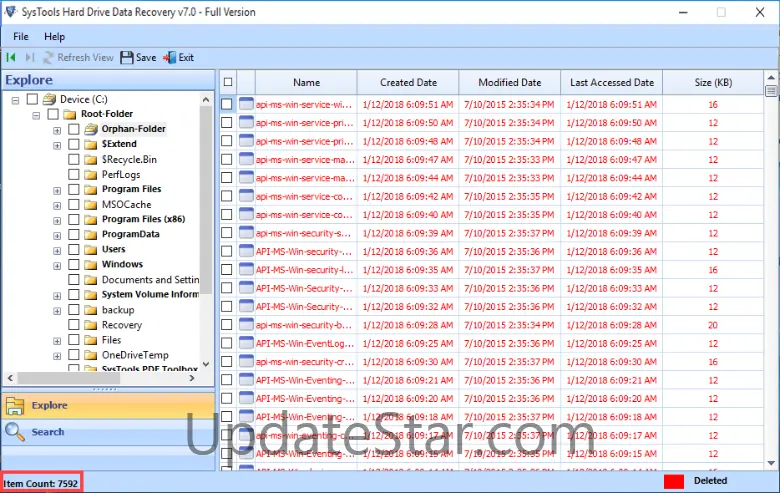Click file icon of row created 6:09:25 AM

[x=246, y=342]
